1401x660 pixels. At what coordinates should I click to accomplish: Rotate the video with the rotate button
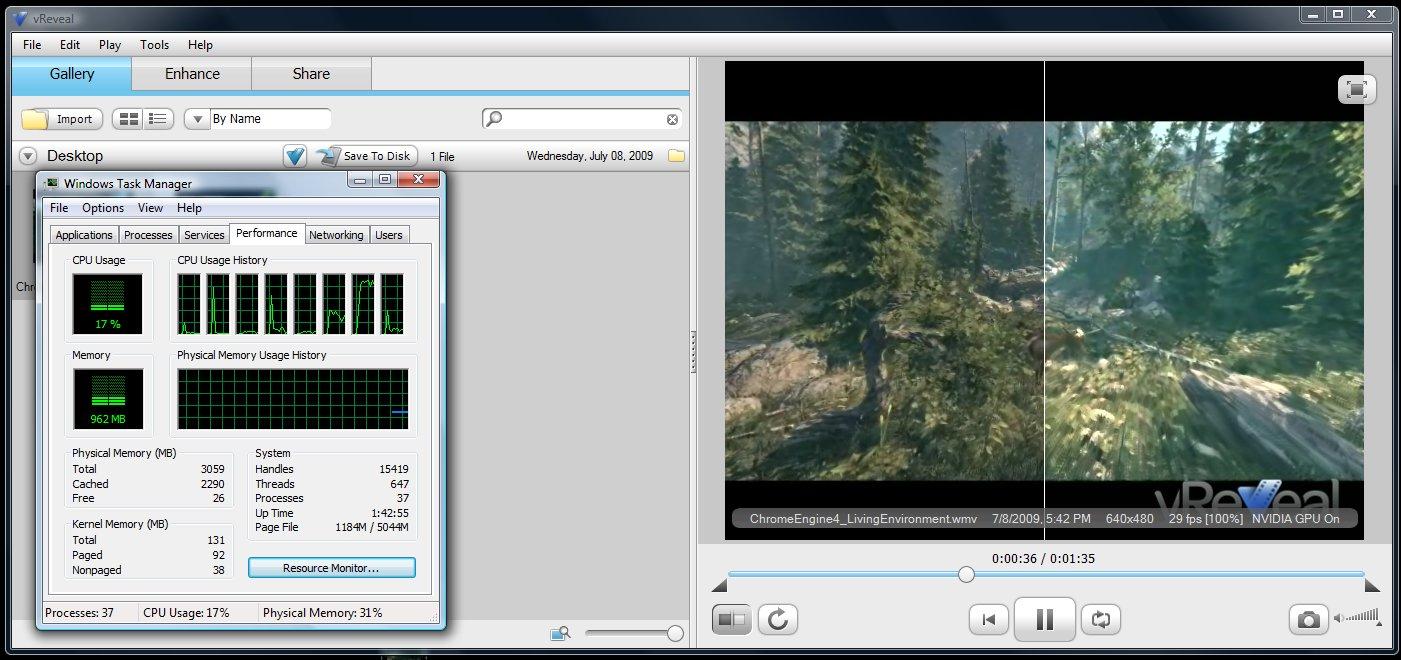[x=777, y=620]
